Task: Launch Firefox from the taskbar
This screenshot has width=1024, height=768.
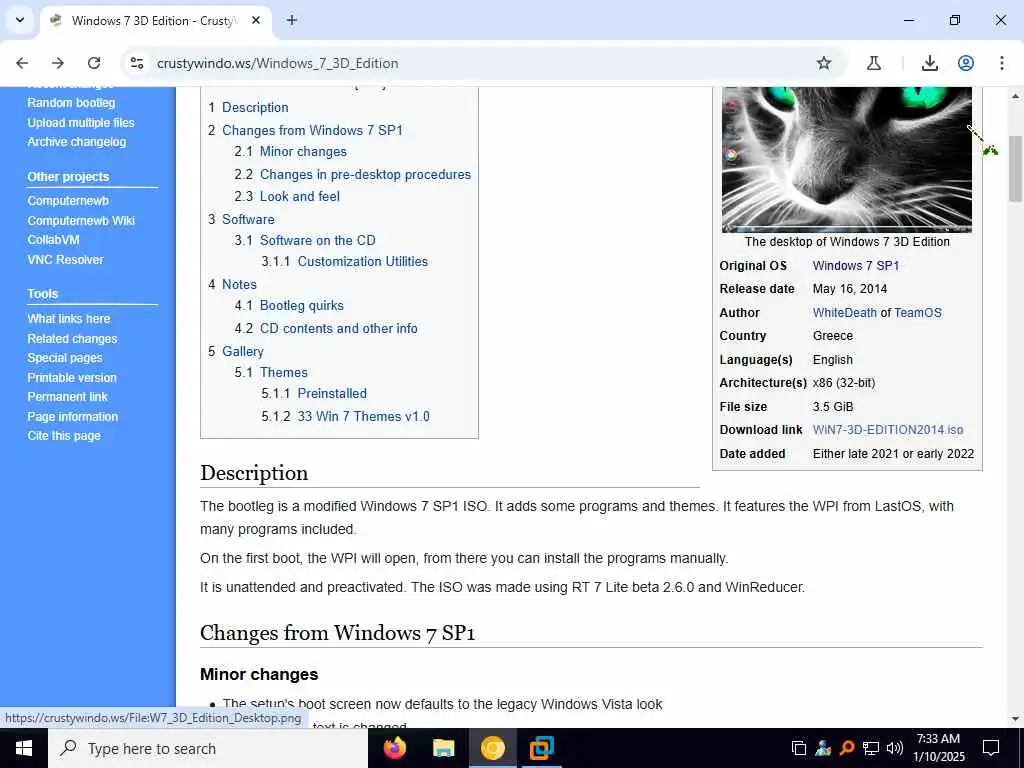Action: pyautogui.click(x=394, y=748)
